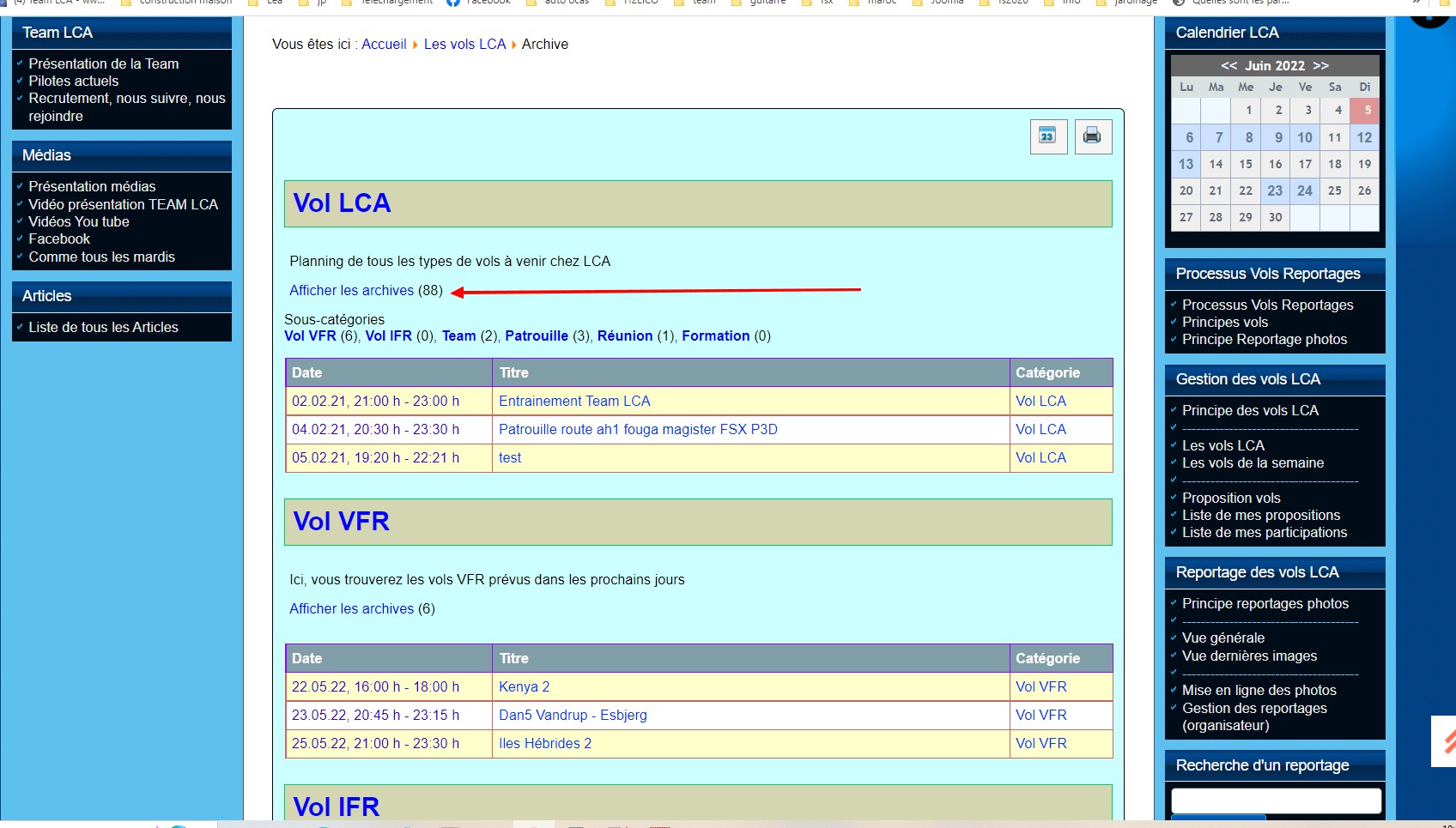The width and height of the screenshot is (1456, 828).
Task: Open Vue dernières images menu item
Action: tap(1249, 656)
